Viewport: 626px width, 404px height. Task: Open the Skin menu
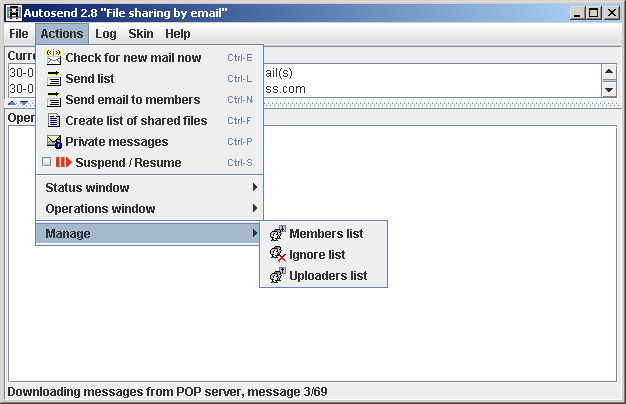(x=141, y=34)
